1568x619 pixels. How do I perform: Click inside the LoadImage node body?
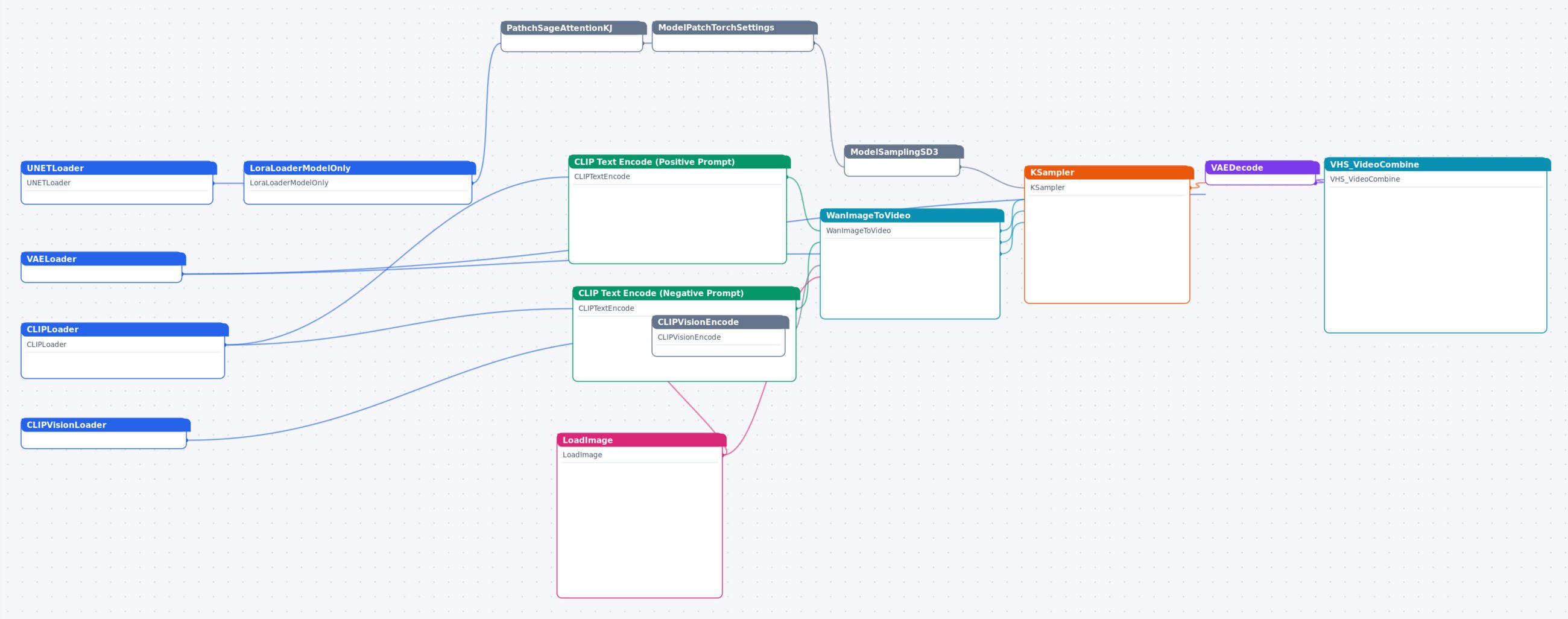coord(639,530)
